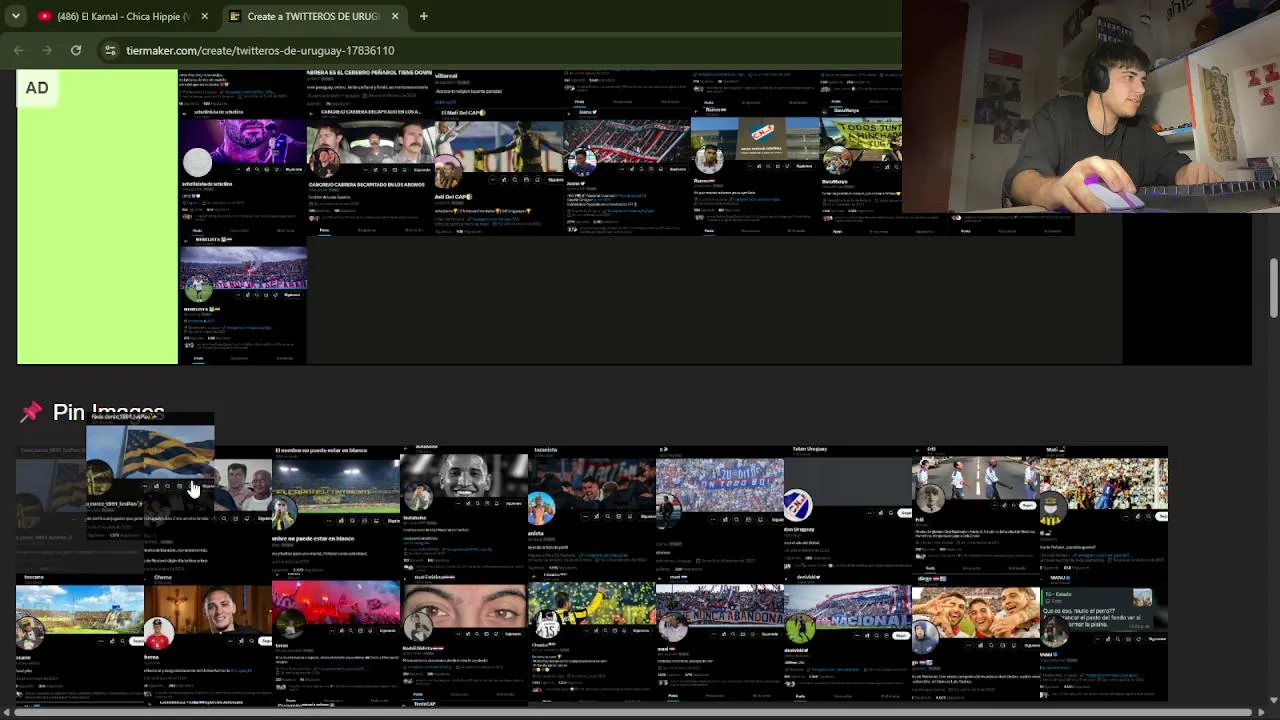Image resolution: width=1280 pixels, height=720 pixels.
Task: Pick the black-and-white smiling man image
Action: [464, 510]
